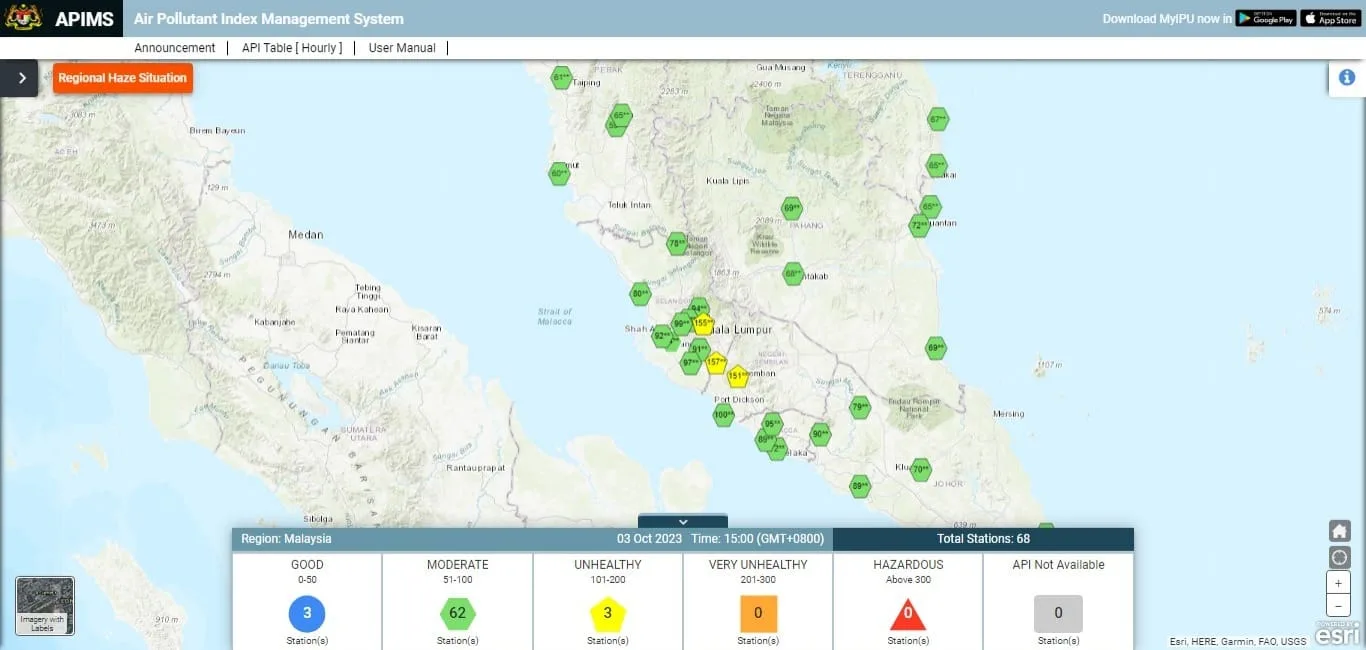Open the User Manual link
The height and width of the screenshot is (650, 1366).
pos(402,48)
